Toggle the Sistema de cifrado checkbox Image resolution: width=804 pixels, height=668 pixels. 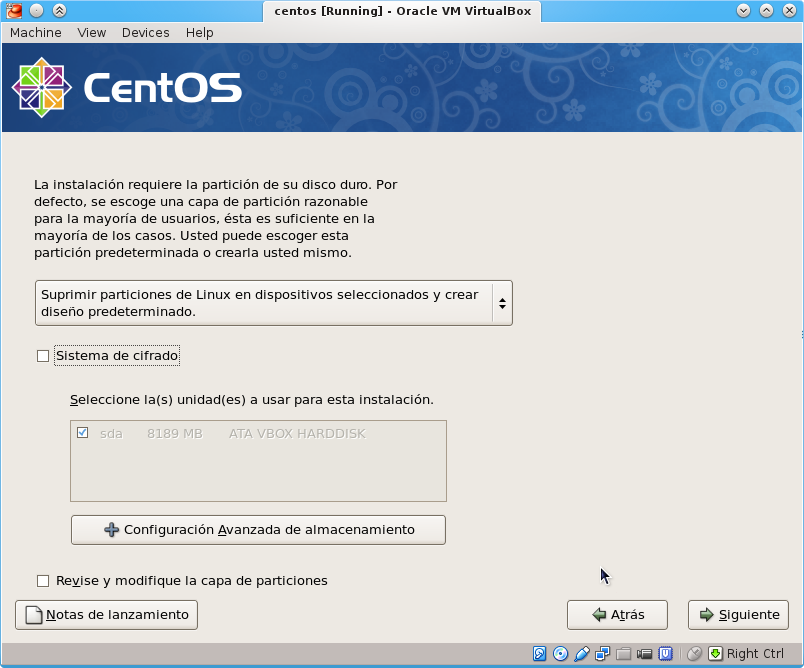43,356
